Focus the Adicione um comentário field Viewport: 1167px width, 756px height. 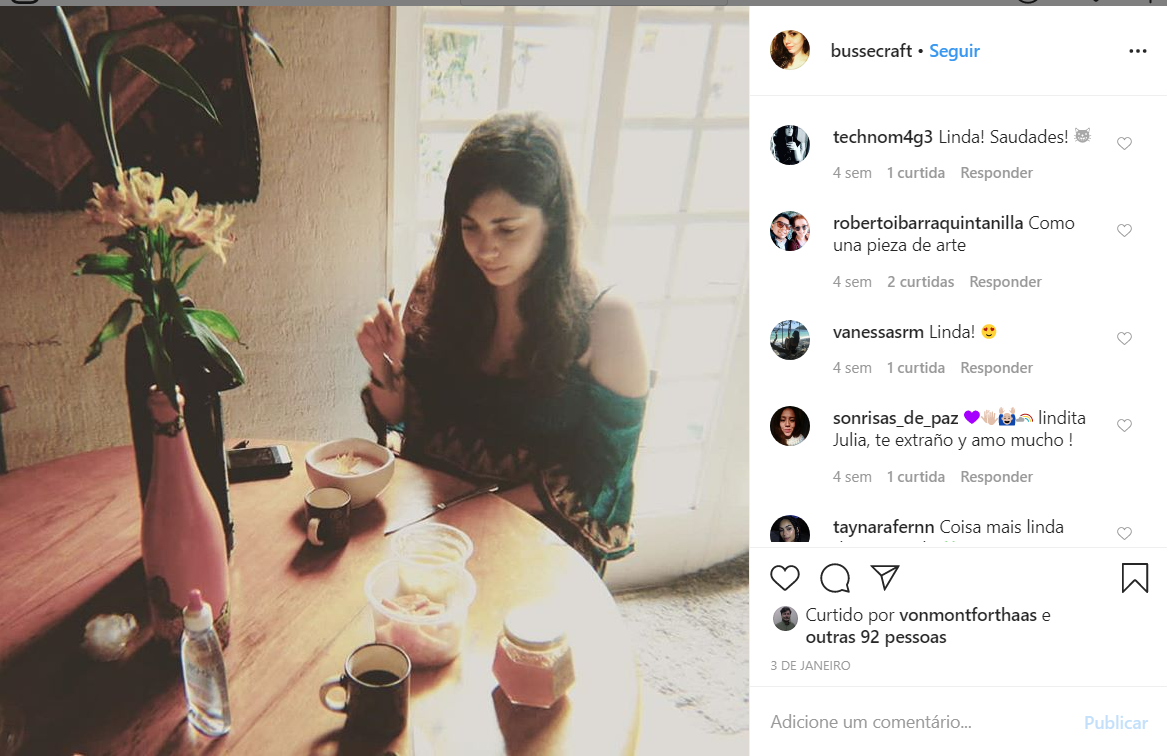pos(919,722)
